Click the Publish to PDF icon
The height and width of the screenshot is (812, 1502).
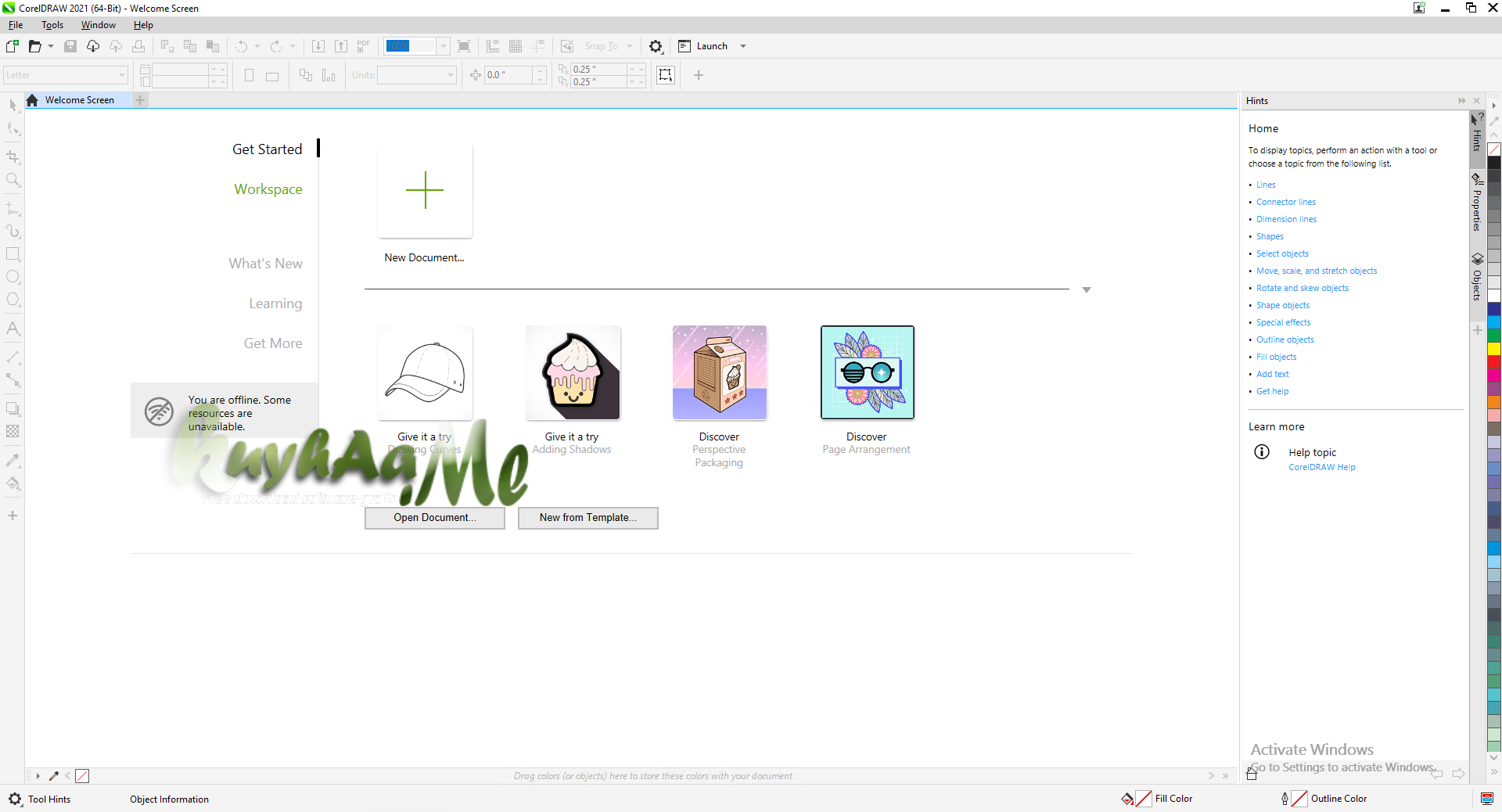coord(364,46)
